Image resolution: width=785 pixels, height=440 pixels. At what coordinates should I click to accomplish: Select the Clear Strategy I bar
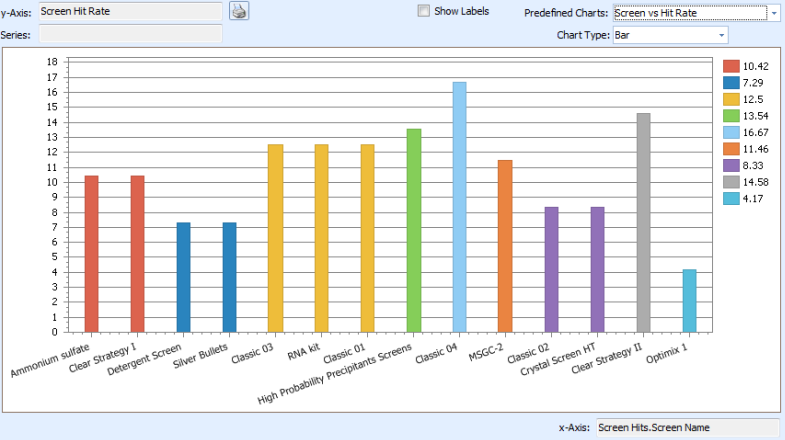pos(138,254)
